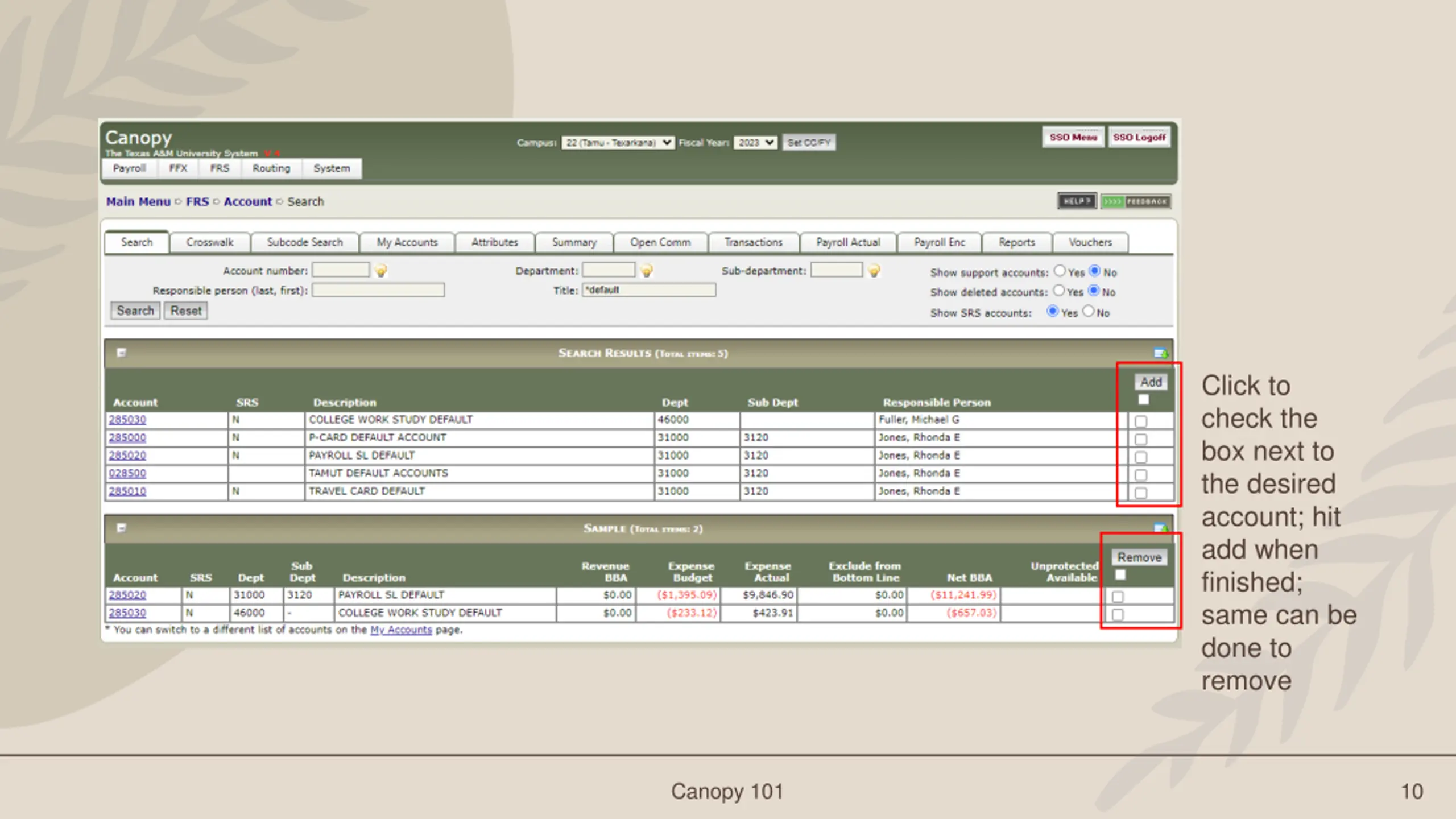The height and width of the screenshot is (819, 1456).
Task: Check the box for College Work Study Default result
Action: point(1141,421)
